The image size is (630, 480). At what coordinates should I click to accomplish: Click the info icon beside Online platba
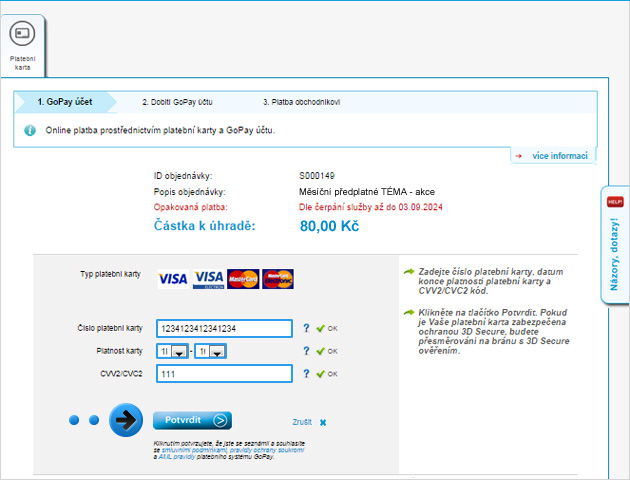[x=30, y=130]
